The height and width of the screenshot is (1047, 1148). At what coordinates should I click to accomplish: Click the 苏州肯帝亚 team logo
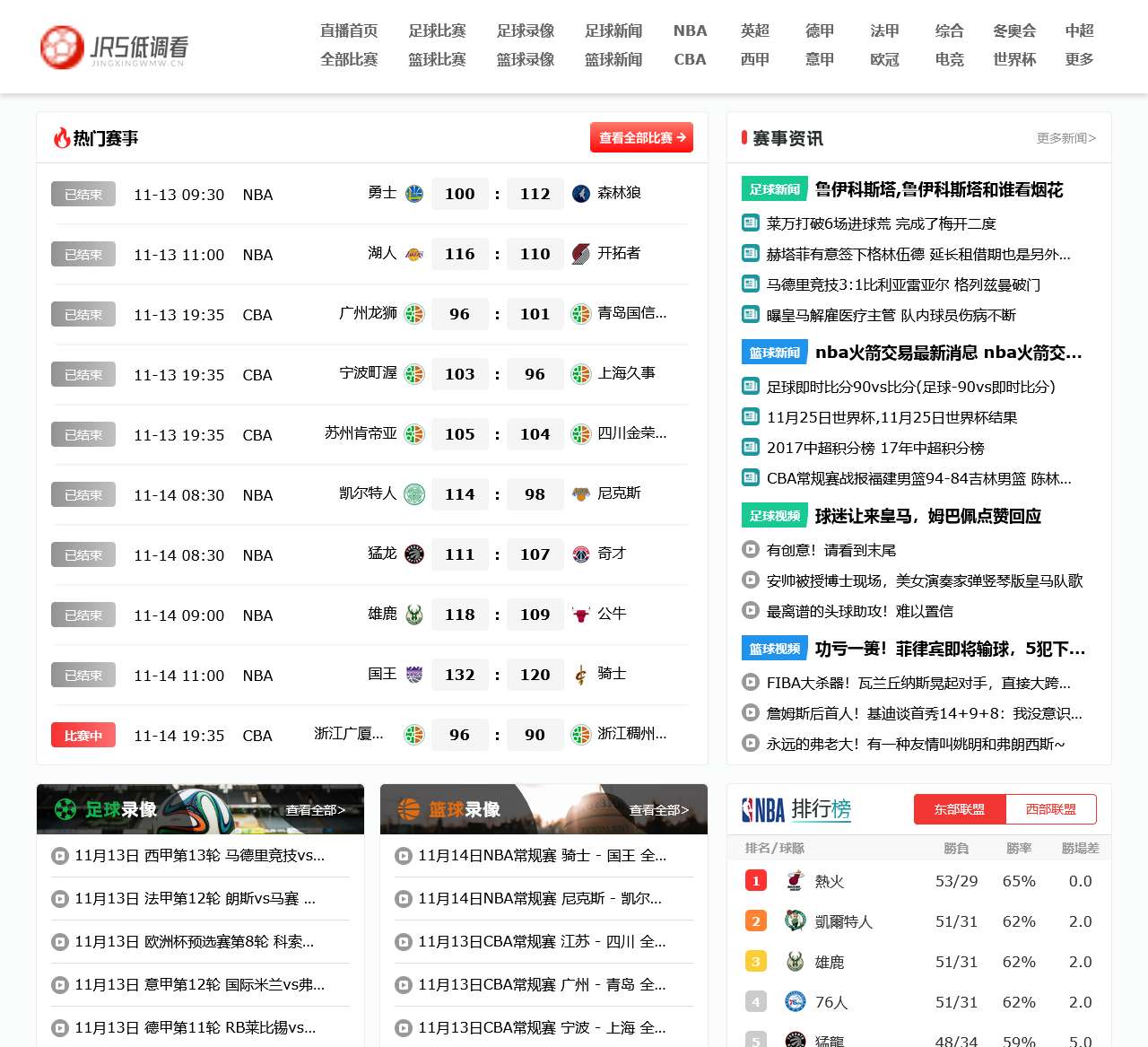pyautogui.click(x=414, y=434)
